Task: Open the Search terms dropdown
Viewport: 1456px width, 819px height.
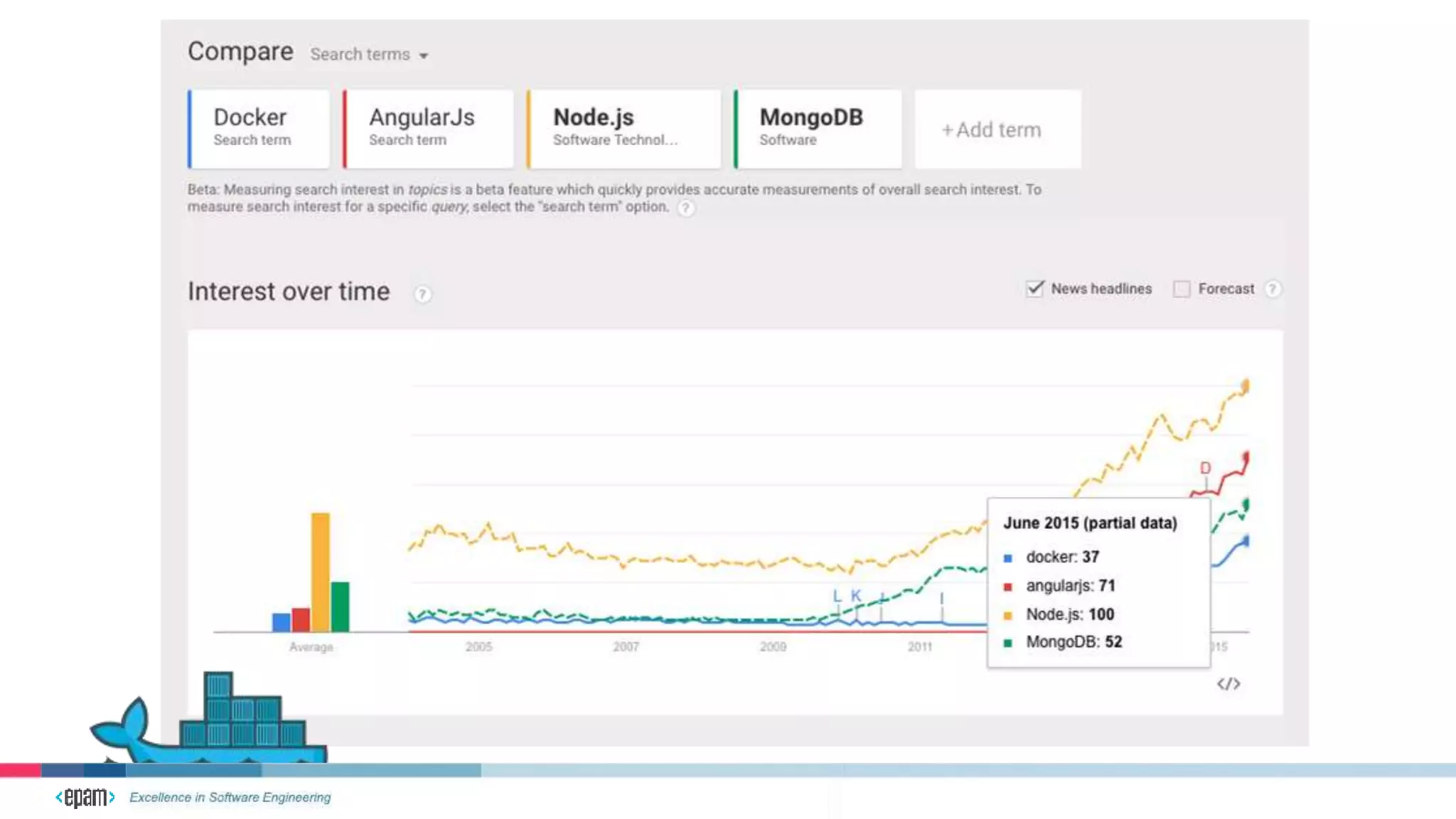Action: pos(360,55)
